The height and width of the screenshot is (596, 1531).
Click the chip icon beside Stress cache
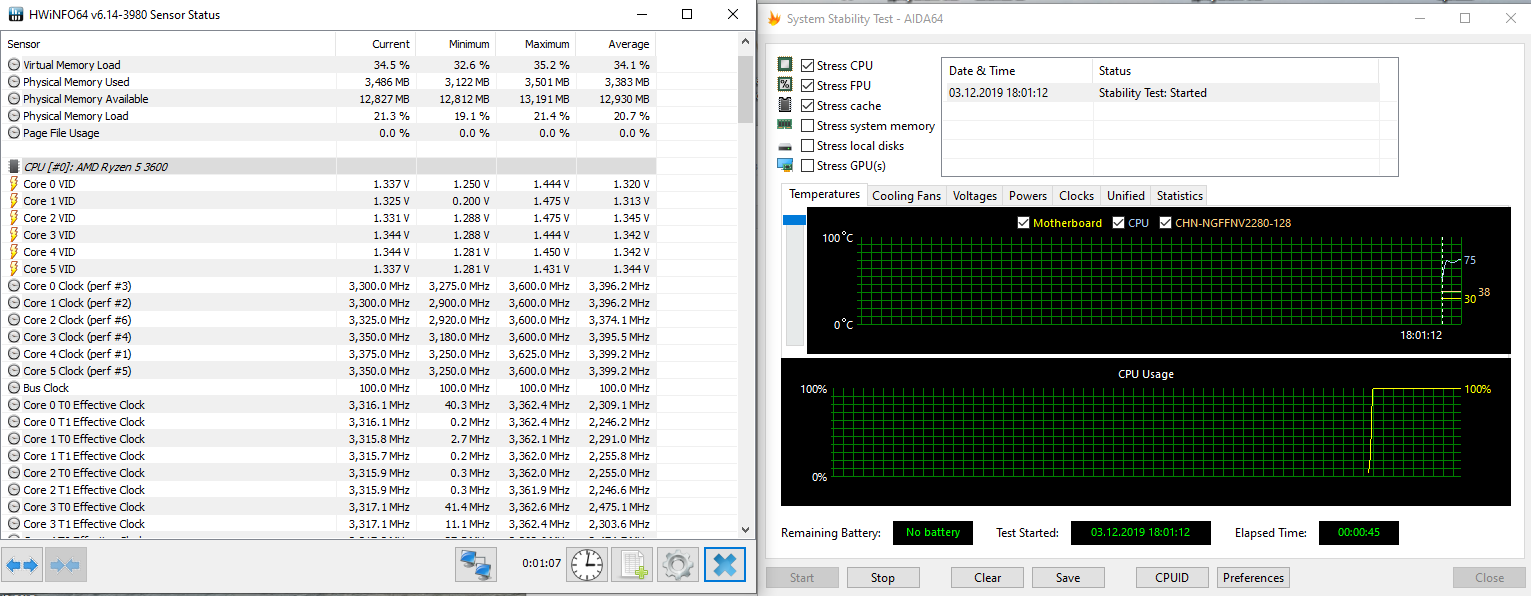pyautogui.click(x=785, y=105)
